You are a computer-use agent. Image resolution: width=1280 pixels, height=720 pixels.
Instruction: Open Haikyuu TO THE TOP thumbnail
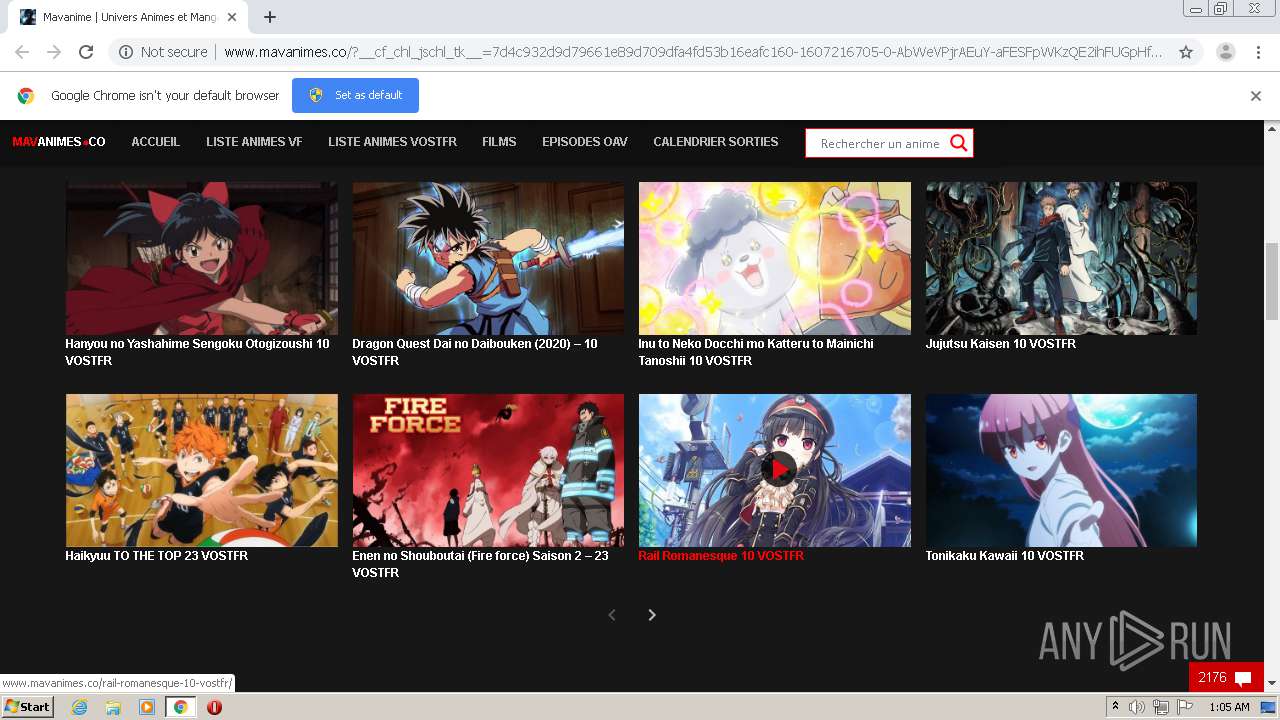202,470
